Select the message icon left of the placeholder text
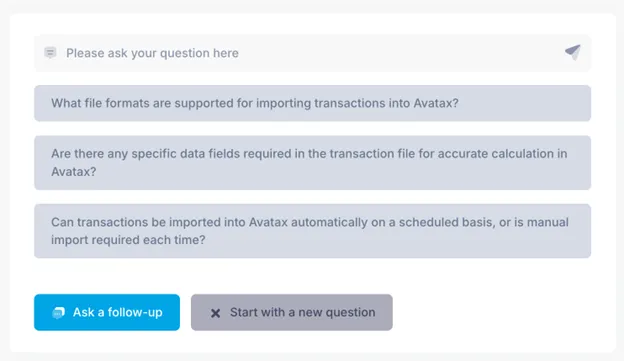624x361 pixels. click(x=50, y=53)
